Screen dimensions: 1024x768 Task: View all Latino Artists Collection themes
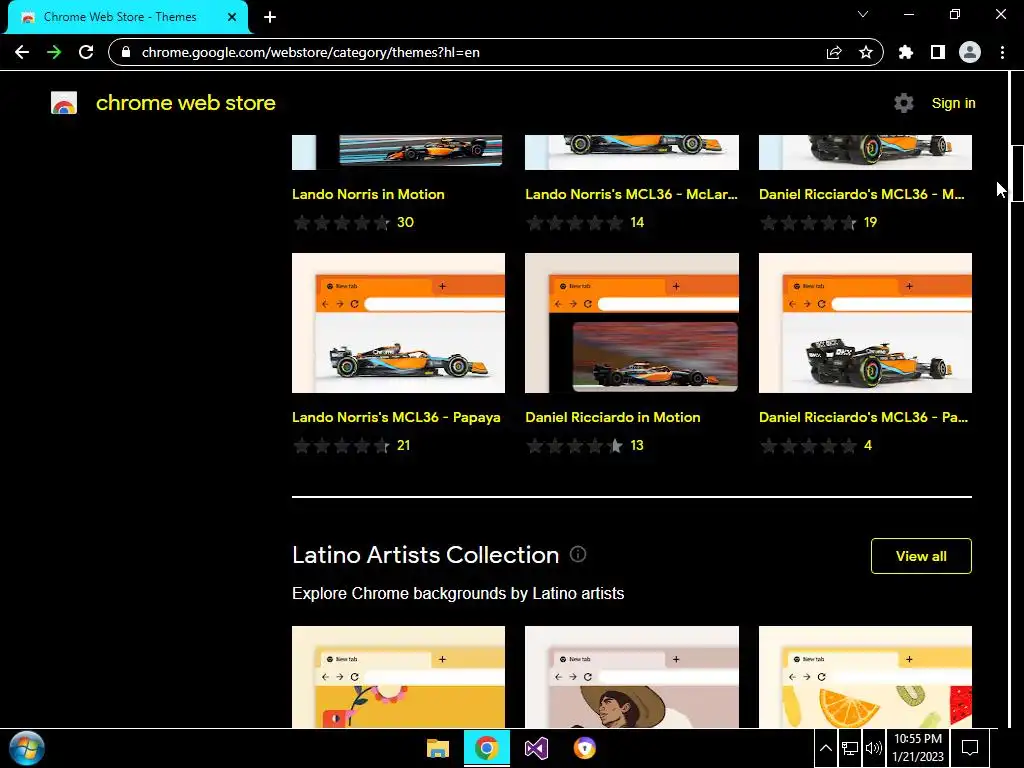point(921,556)
